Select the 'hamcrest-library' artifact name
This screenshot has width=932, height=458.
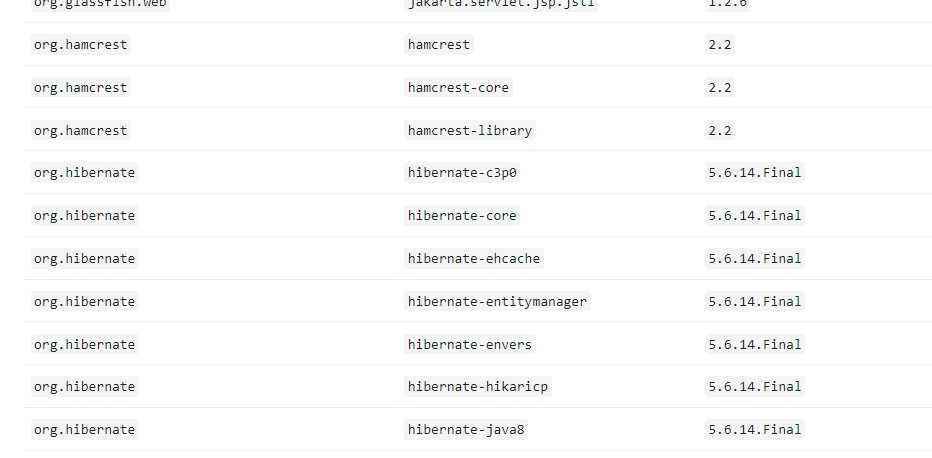coord(470,130)
